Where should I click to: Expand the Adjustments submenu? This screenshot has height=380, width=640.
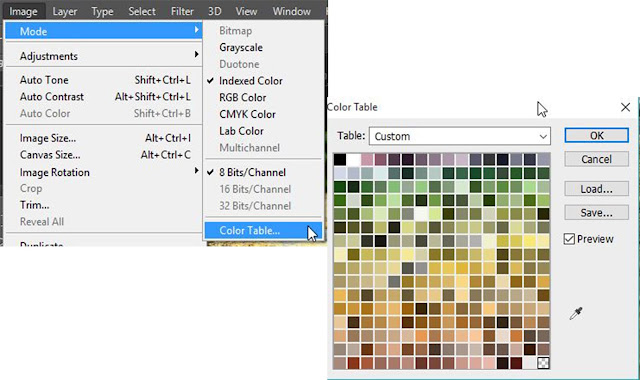[103, 56]
